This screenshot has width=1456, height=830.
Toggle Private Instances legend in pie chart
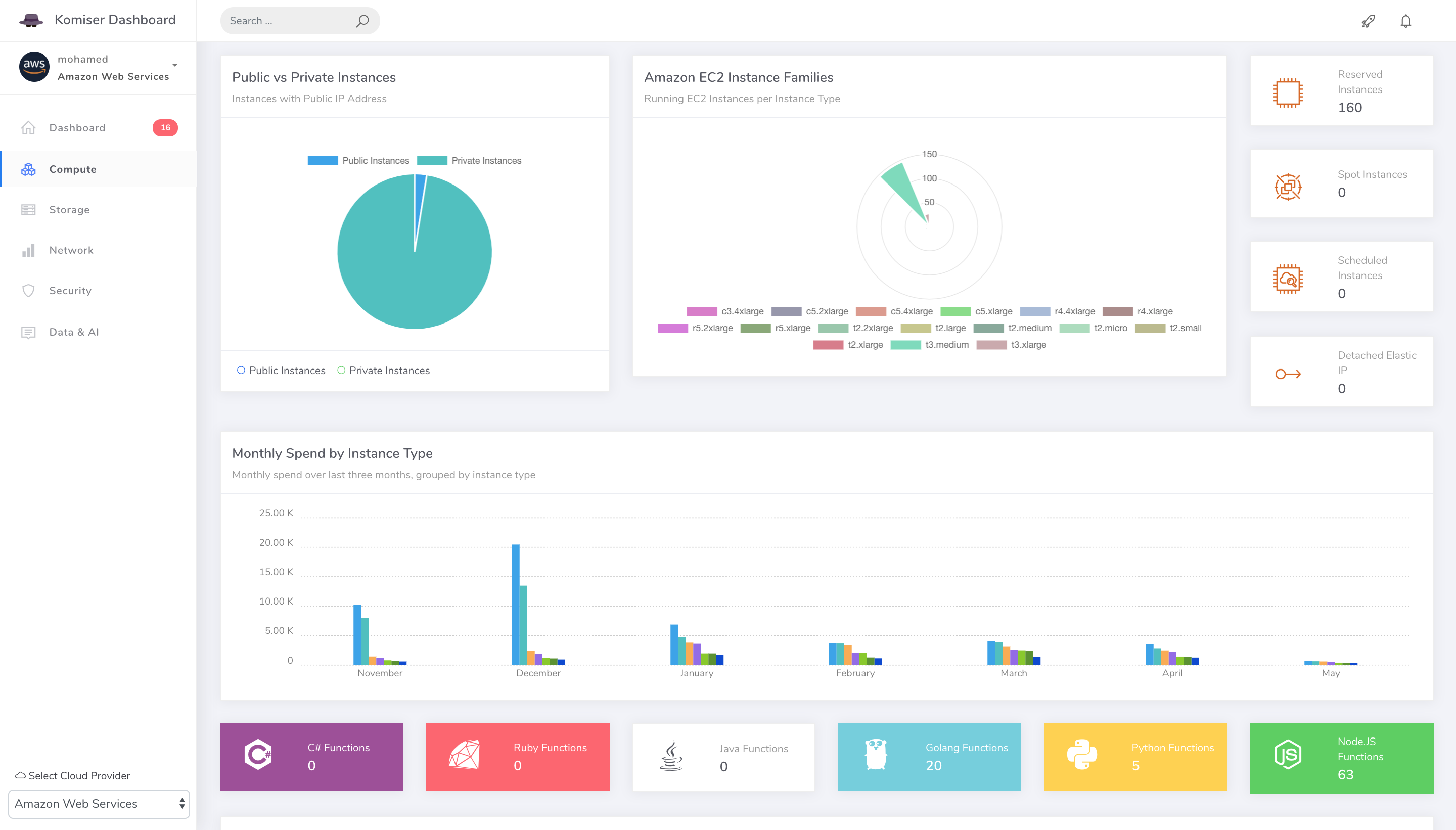pyautogui.click(x=432, y=161)
